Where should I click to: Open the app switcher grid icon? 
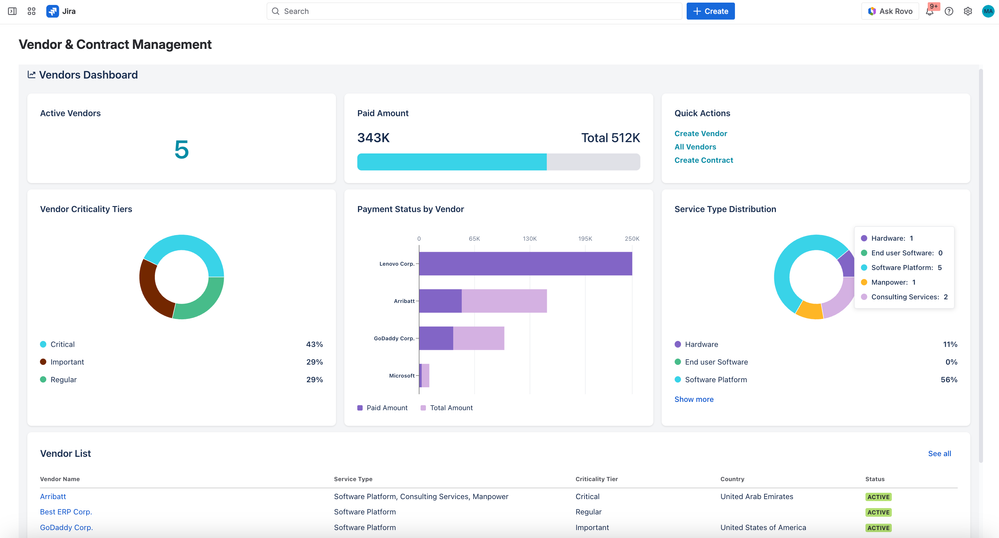[31, 11]
